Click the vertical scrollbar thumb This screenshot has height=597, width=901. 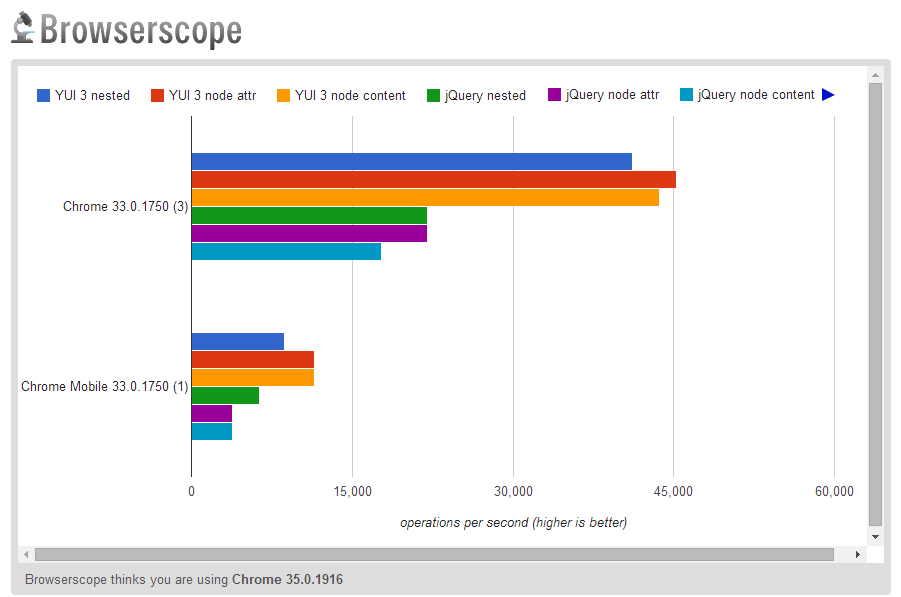(875, 305)
